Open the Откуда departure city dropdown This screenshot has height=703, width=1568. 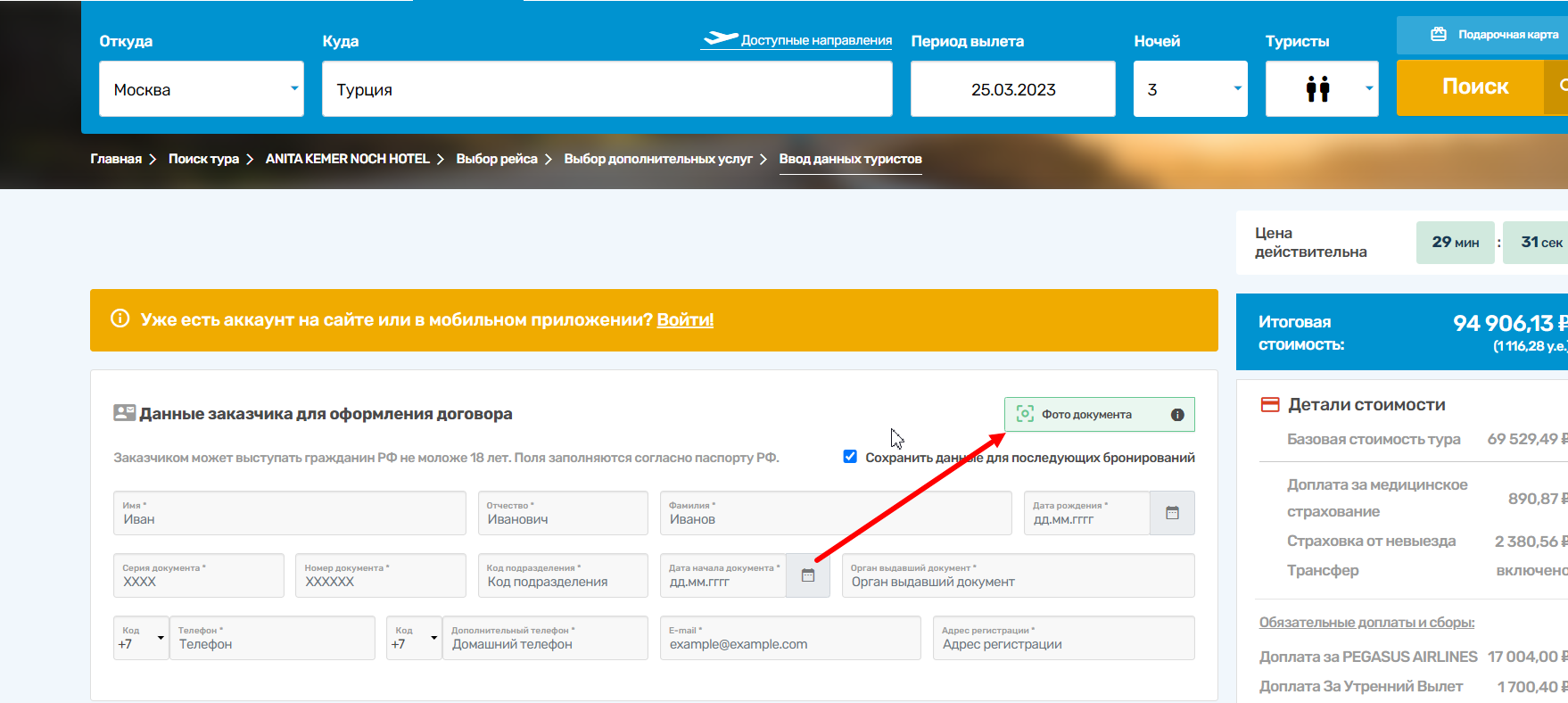pyautogui.click(x=202, y=89)
